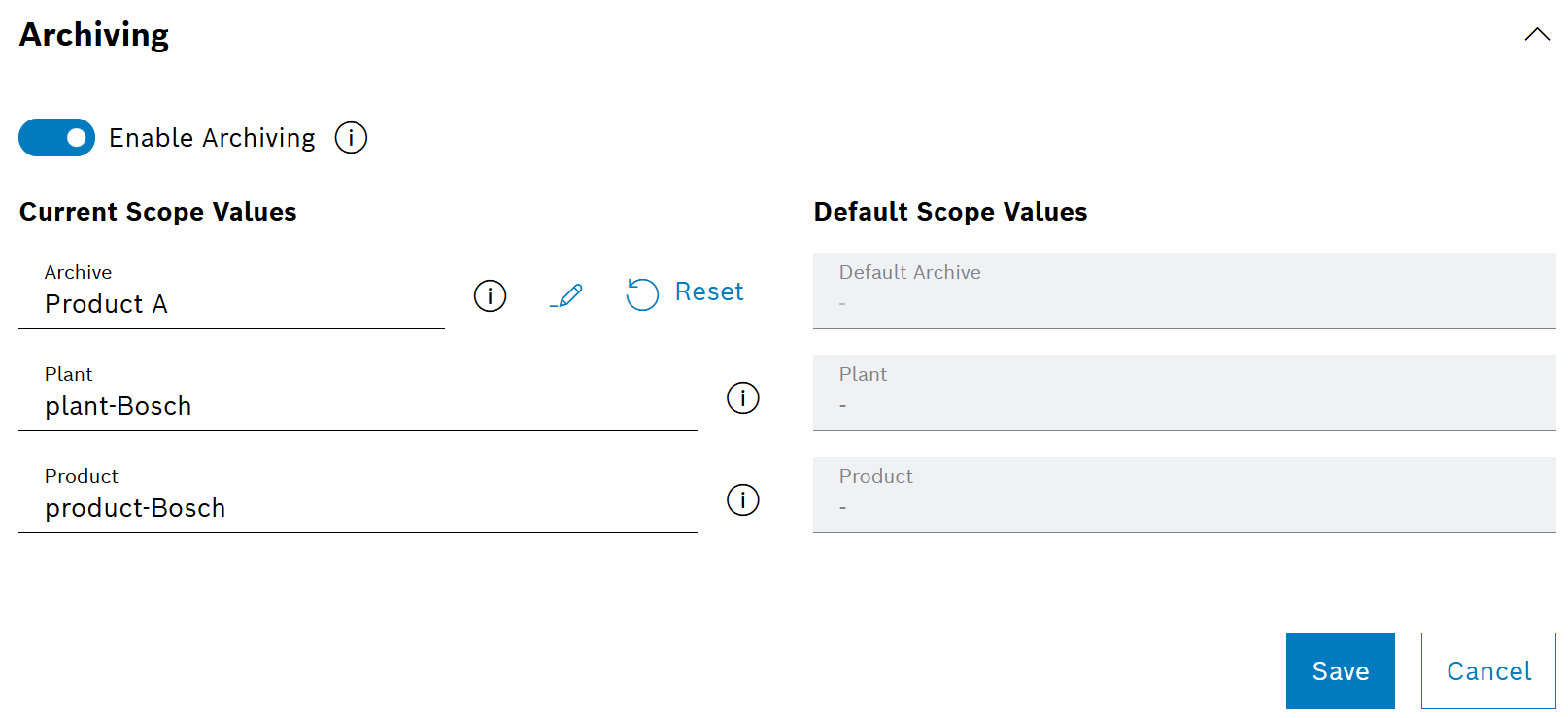The width and height of the screenshot is (1568, 718).
Task: Click info icon next to Archive field
Action: point(490,295)
